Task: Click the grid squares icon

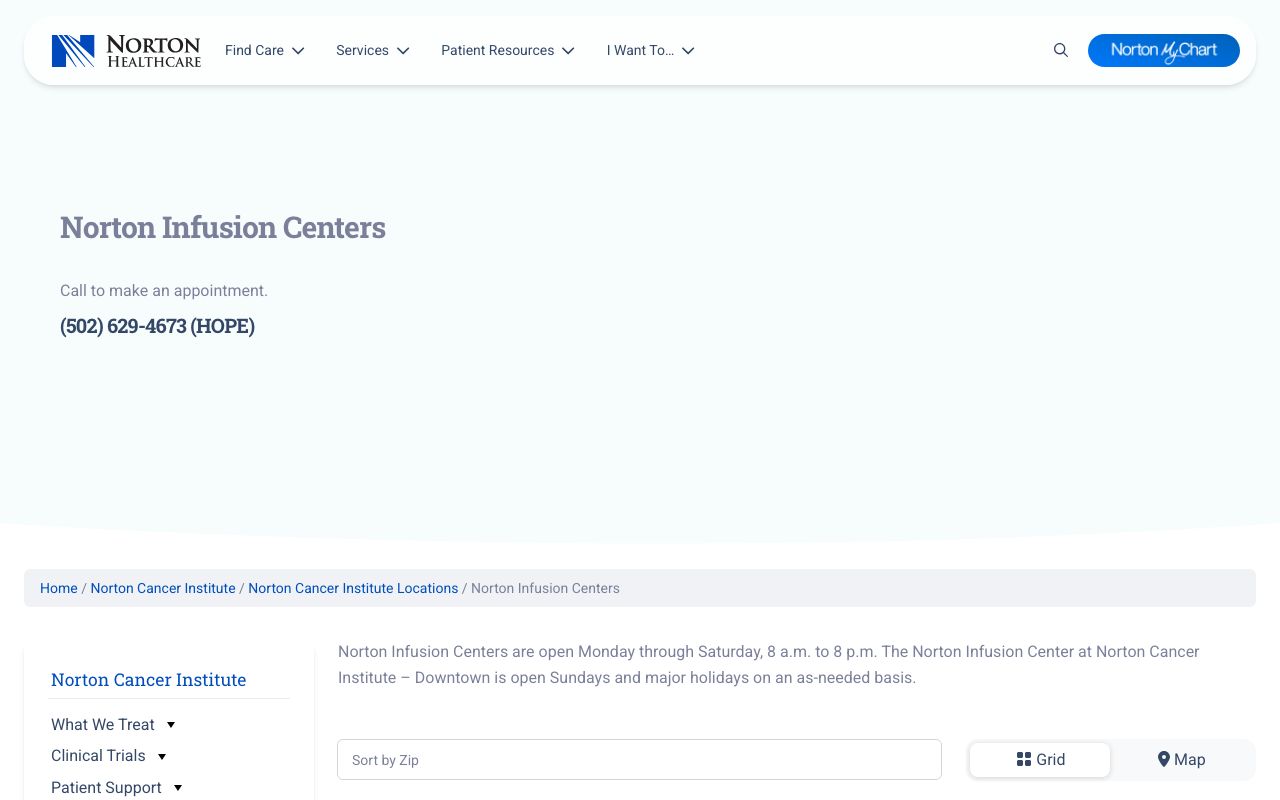Action: (1023, 760)
